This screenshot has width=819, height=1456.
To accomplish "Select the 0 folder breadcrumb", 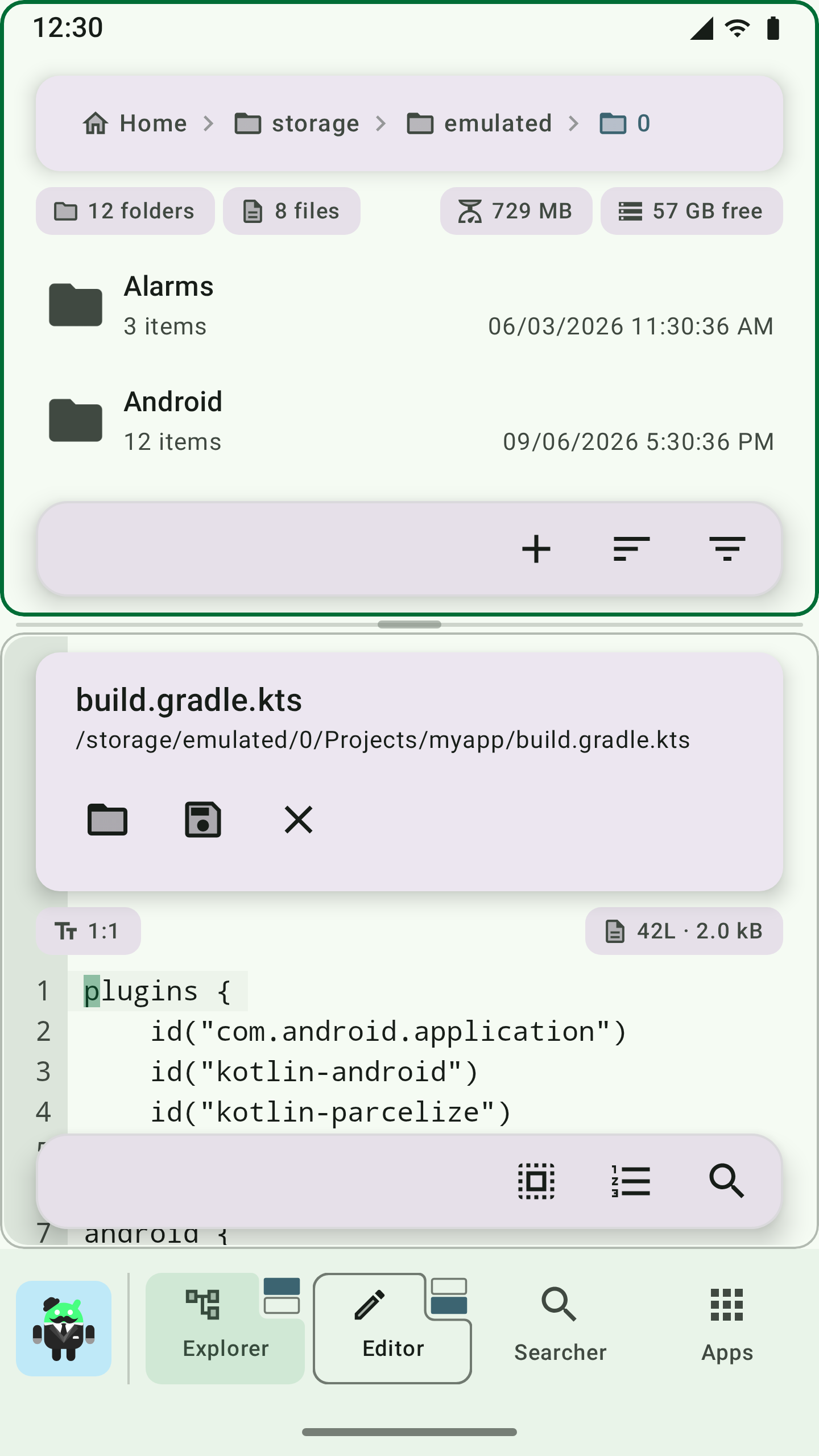I will coord(624,123).
